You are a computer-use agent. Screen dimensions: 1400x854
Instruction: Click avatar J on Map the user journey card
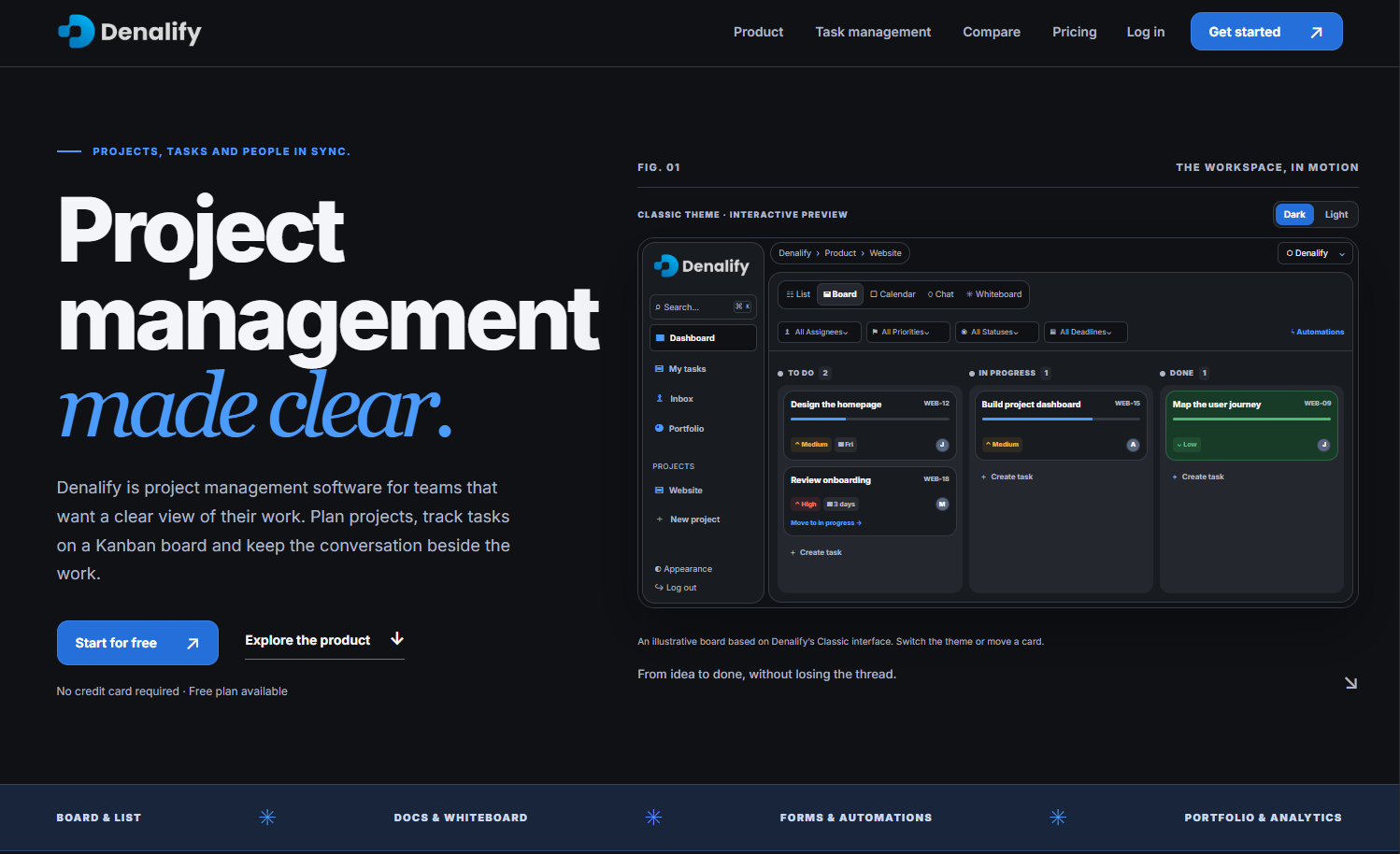1323,445
